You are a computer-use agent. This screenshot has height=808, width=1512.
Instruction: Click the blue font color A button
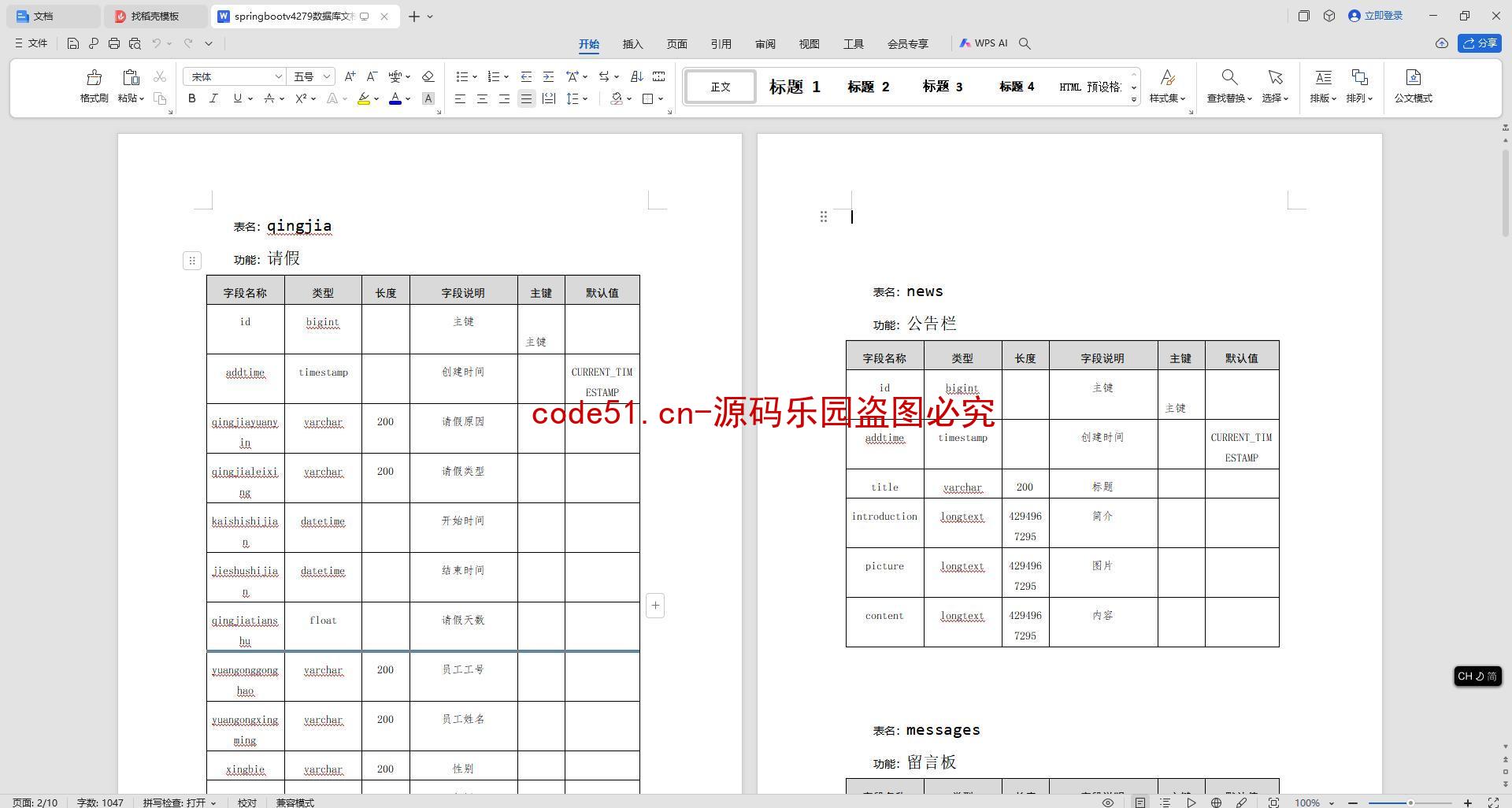395,98
